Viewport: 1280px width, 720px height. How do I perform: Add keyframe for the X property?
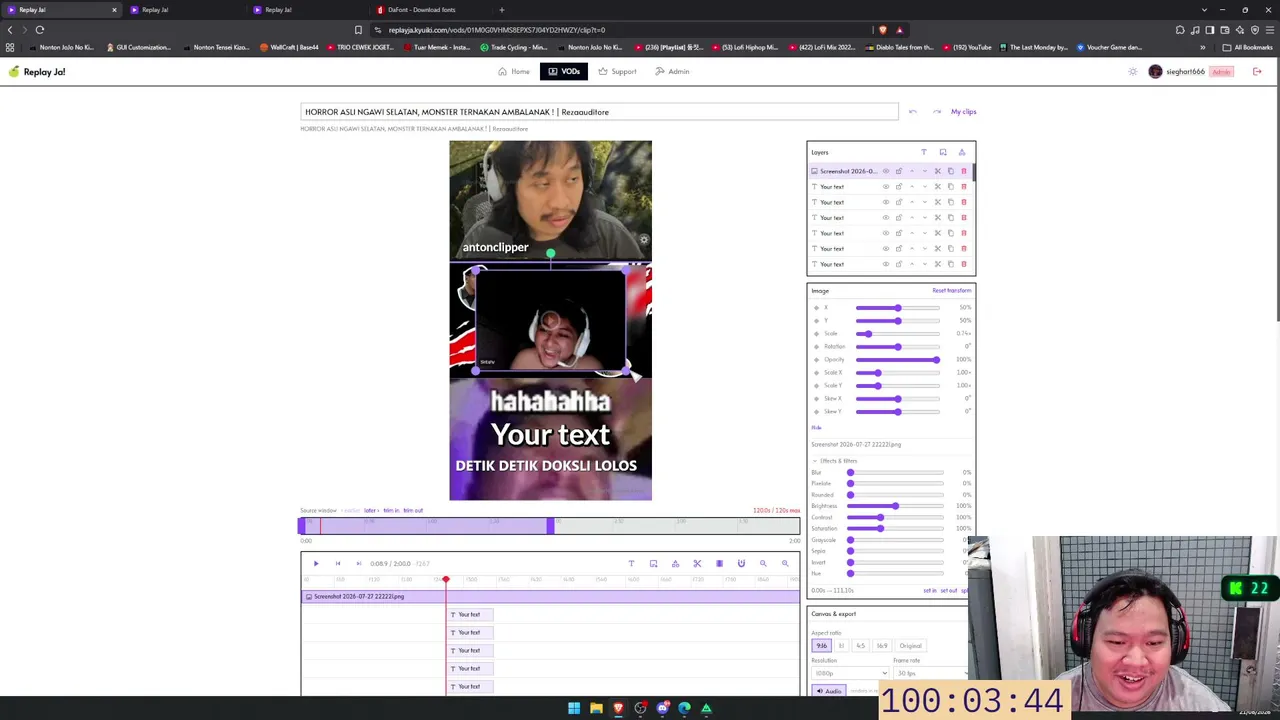tap(816, 308)
